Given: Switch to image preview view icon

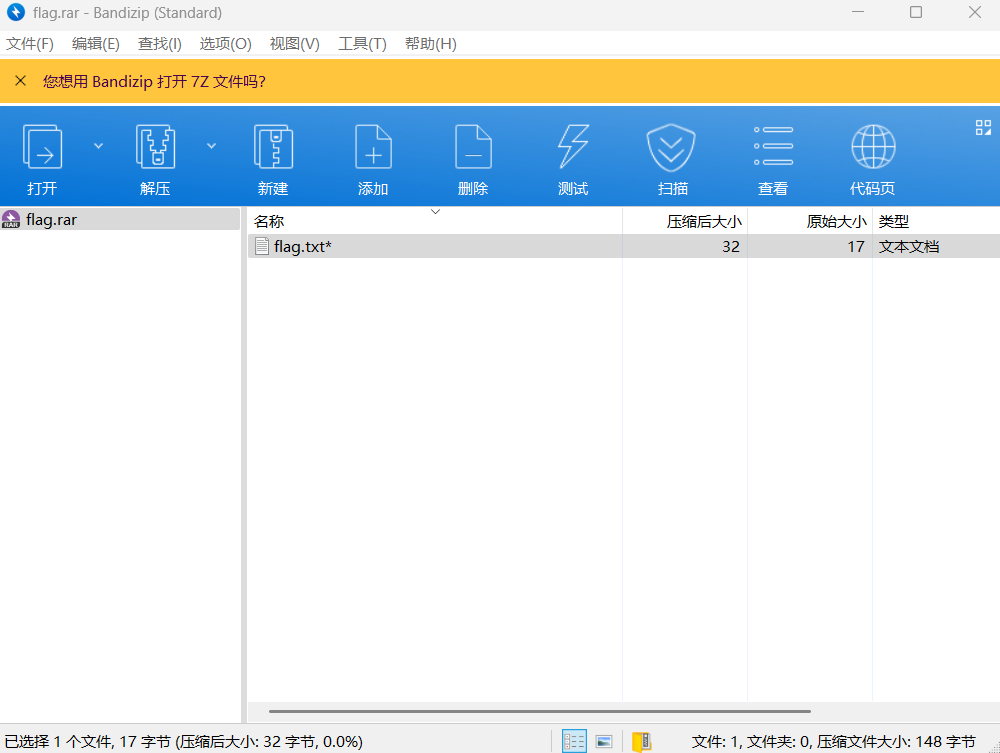Looking at the screenshot, I should point(604,742).
